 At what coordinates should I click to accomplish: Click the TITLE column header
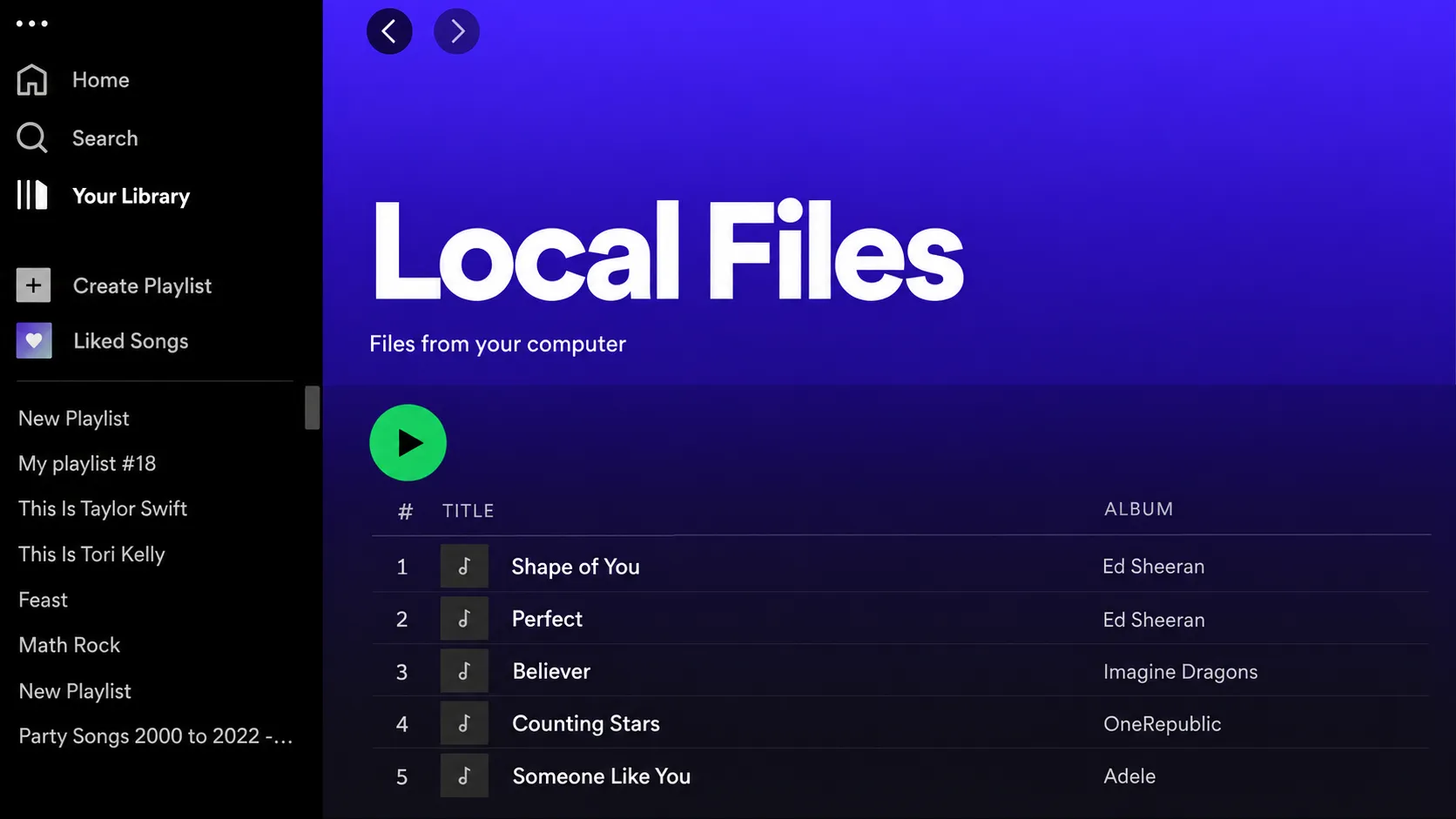click(x=468, y=511)
